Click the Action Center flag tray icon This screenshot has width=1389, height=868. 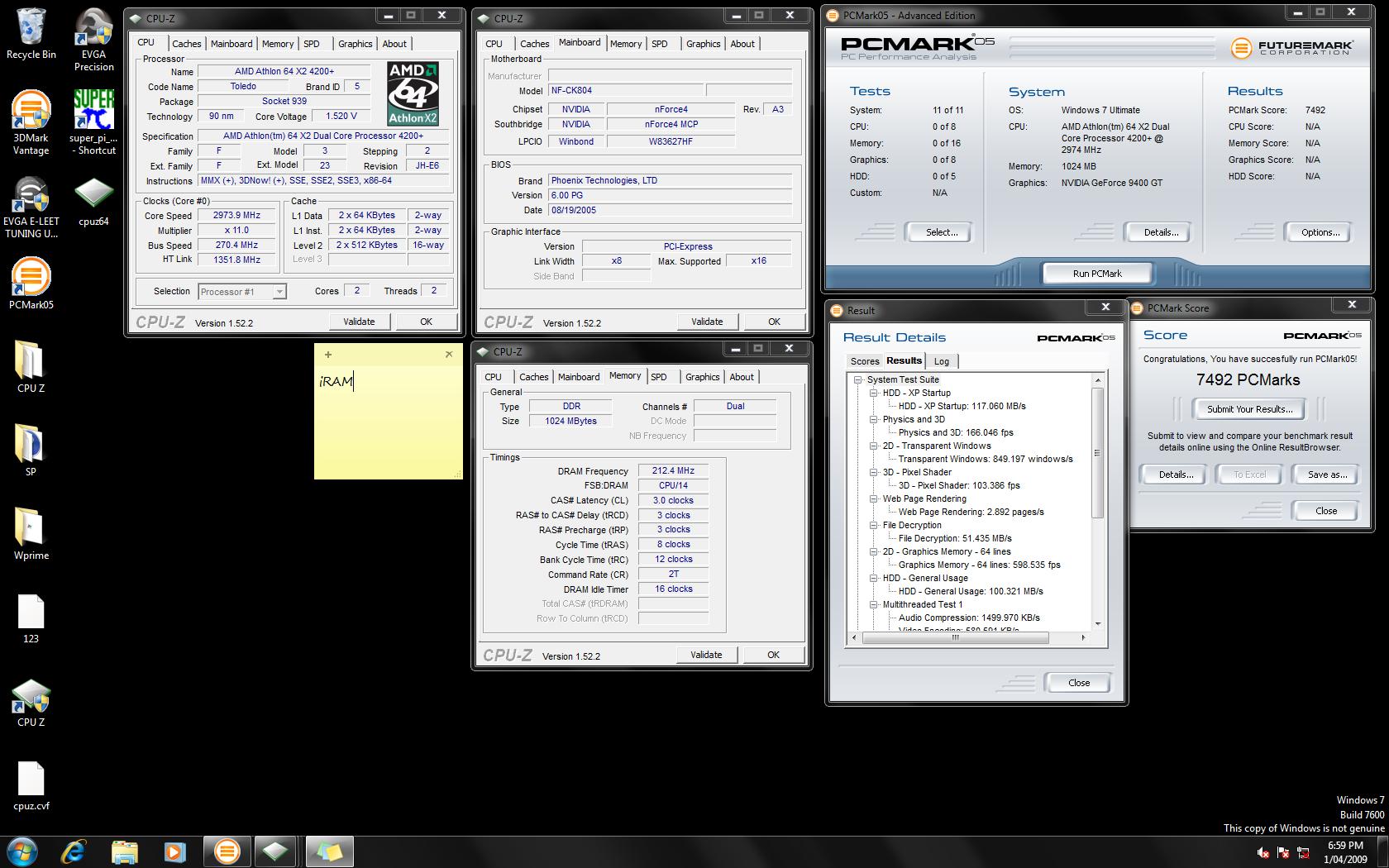click(1283, 852)
